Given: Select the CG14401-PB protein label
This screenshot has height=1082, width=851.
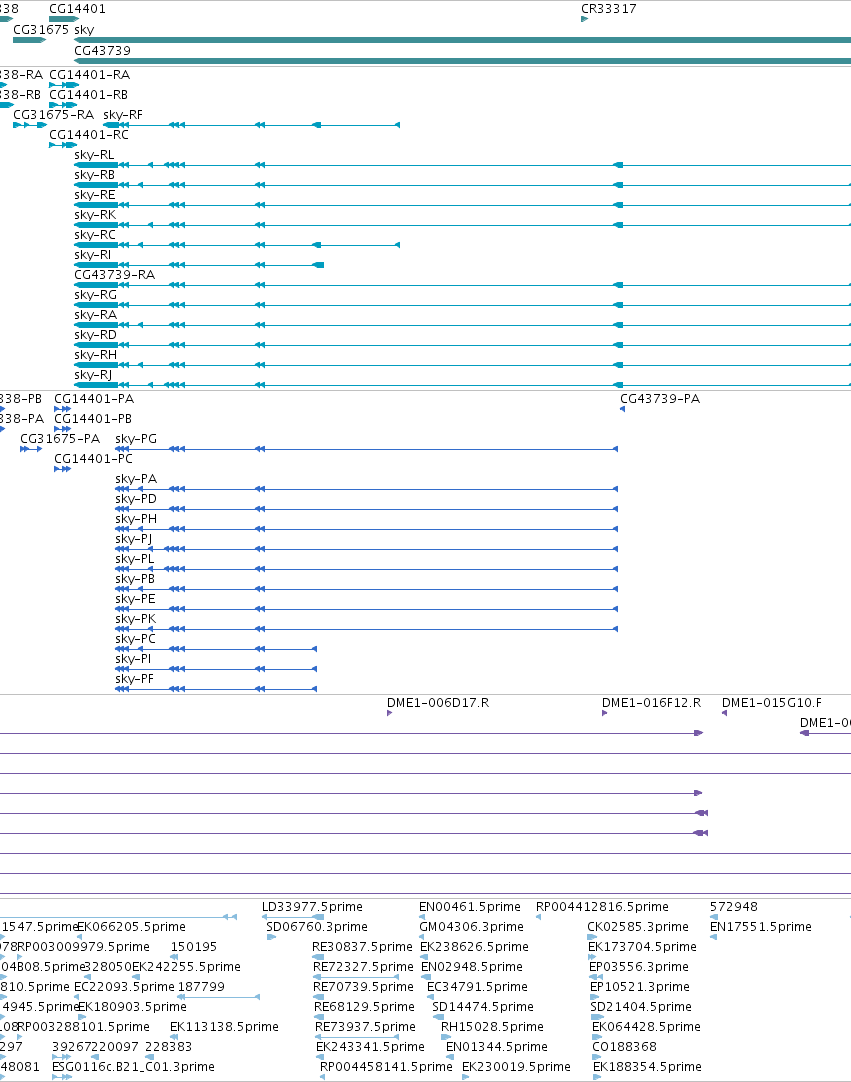Looking at the screenshot, I should coord(93,419).
